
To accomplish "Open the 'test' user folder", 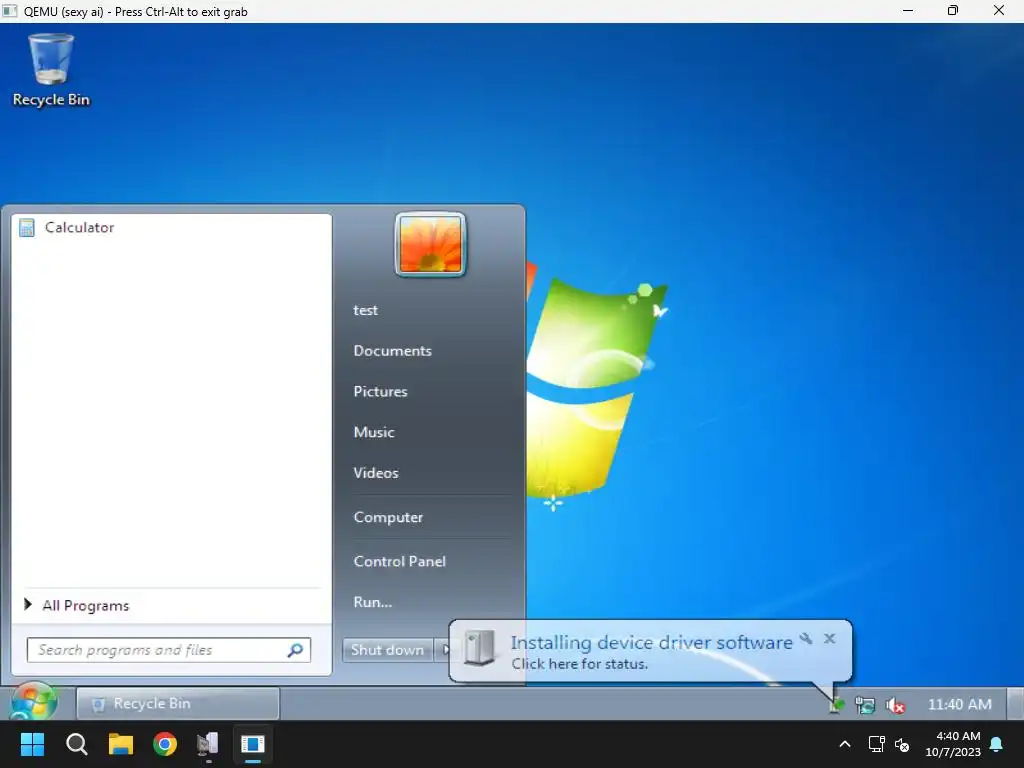I will click(366, 310).
